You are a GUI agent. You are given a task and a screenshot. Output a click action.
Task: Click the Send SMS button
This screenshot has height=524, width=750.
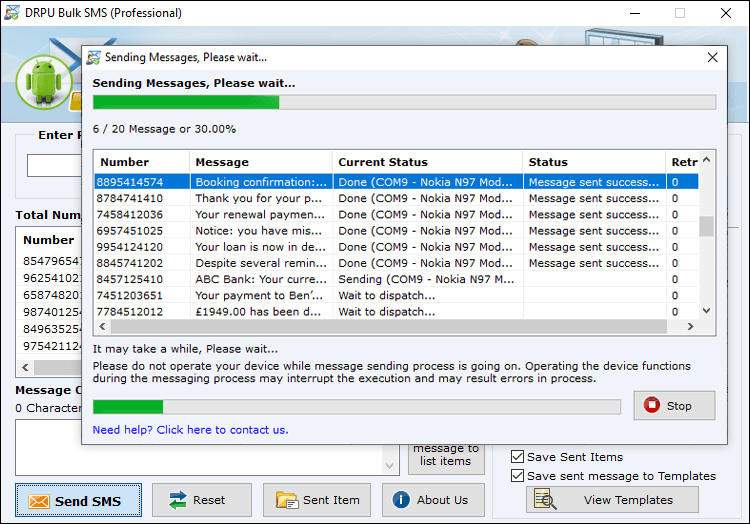[x=78, y=500]
